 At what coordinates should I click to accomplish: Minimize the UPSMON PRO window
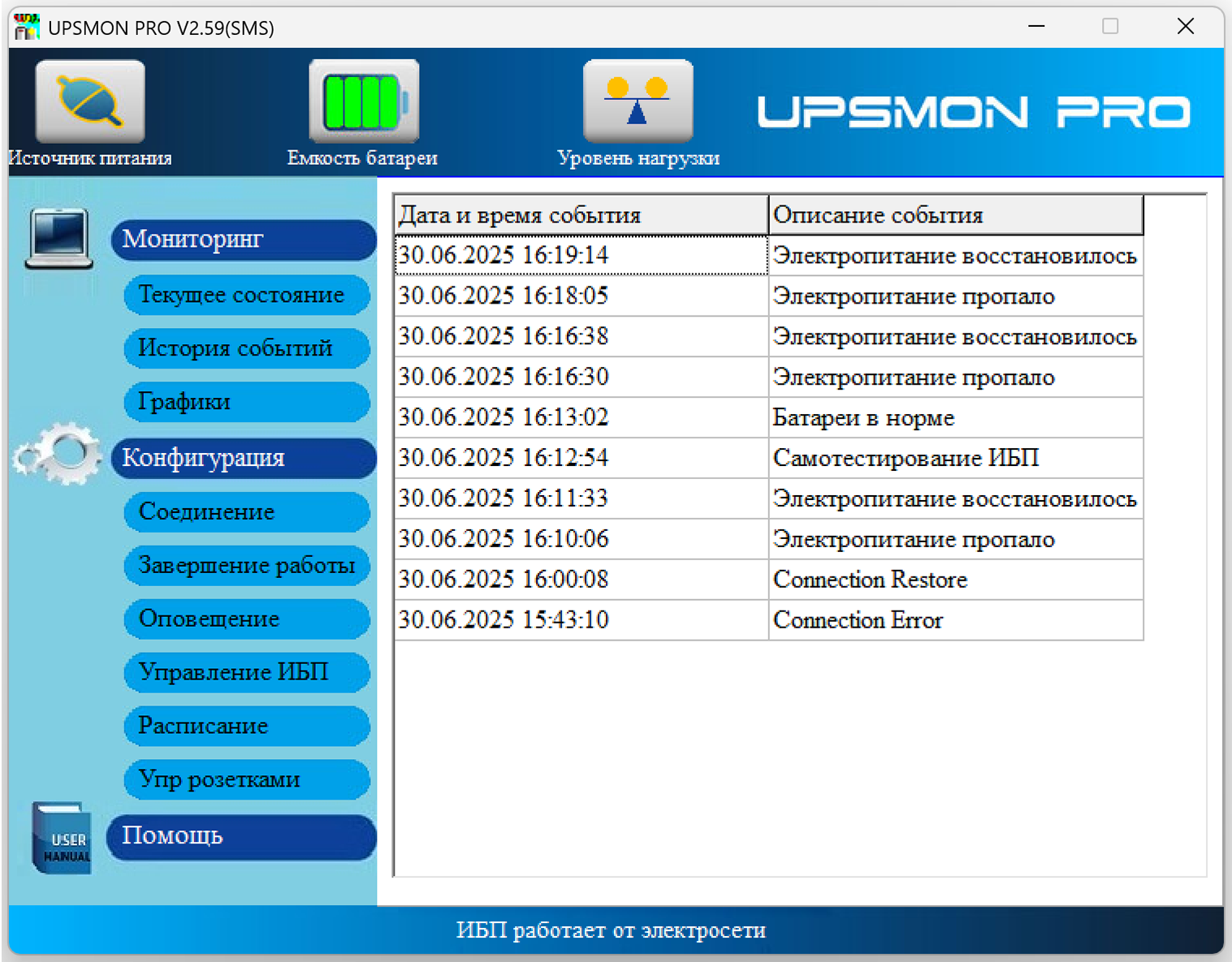point(1036,27)
